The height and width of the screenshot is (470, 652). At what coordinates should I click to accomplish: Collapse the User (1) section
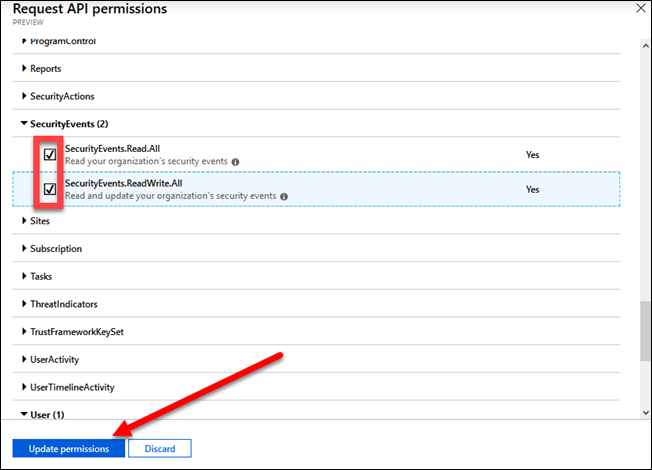(25, 414)
